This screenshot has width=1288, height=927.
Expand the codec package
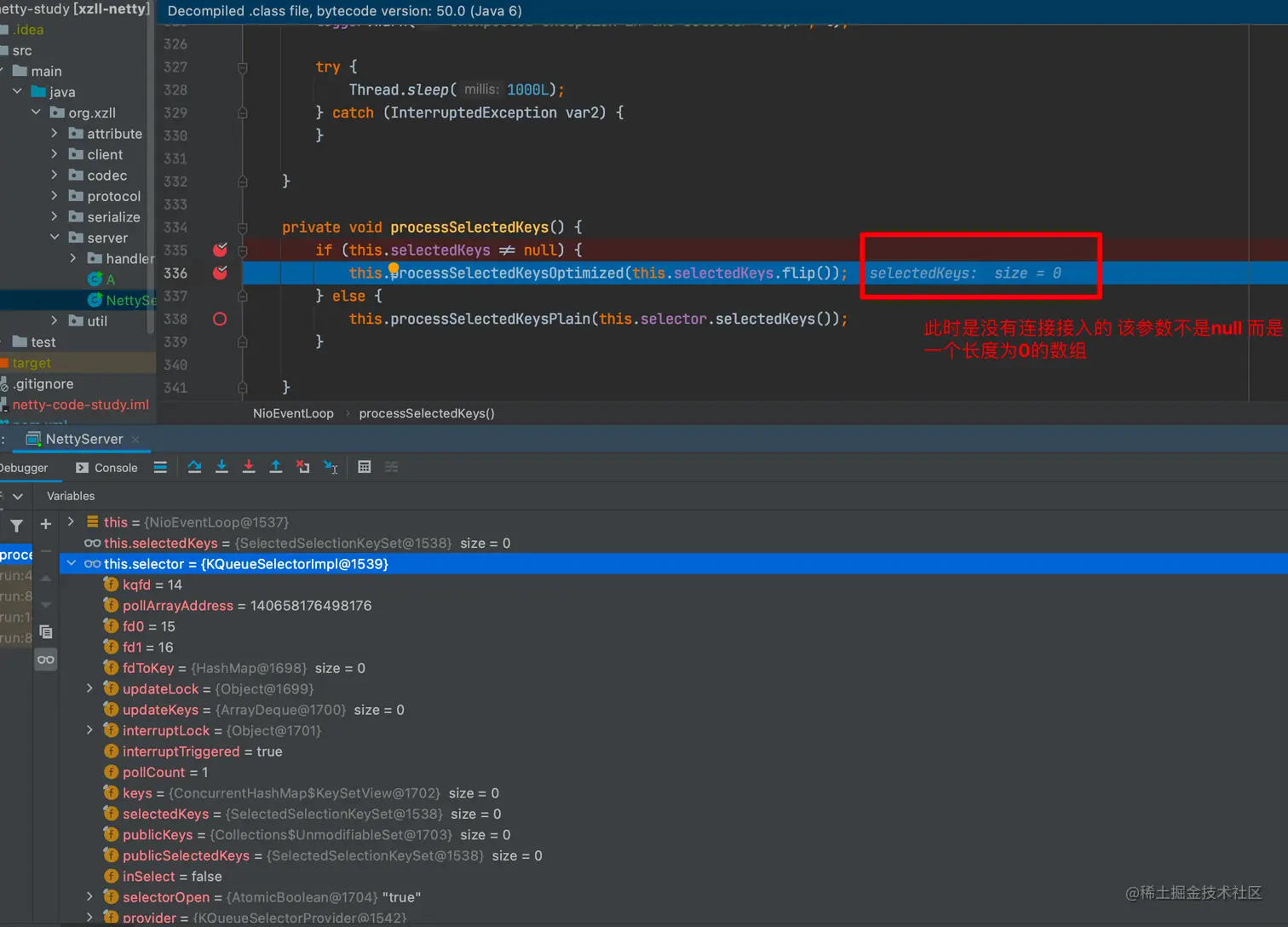click(x=55, y=175)
